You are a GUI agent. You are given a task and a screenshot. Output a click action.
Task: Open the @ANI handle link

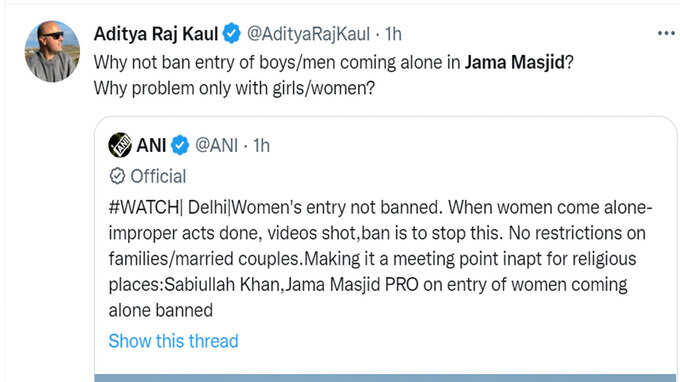coord(216,145)
